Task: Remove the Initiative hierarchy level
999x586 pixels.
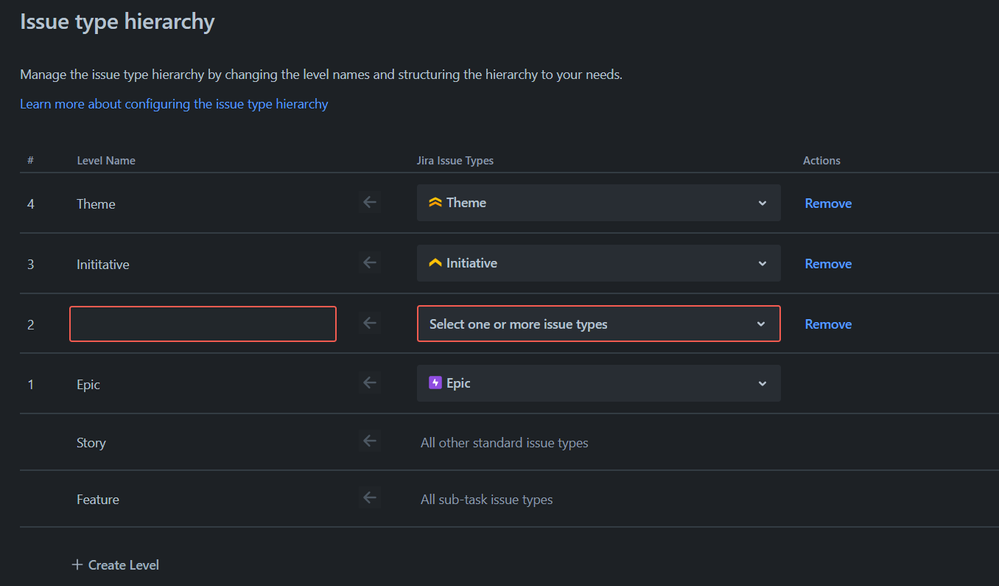Action: click(828, 264)
